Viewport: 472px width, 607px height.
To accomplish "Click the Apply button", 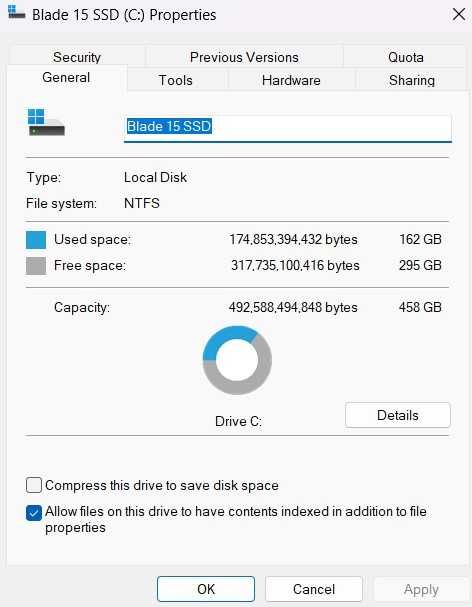I will 421,589.
